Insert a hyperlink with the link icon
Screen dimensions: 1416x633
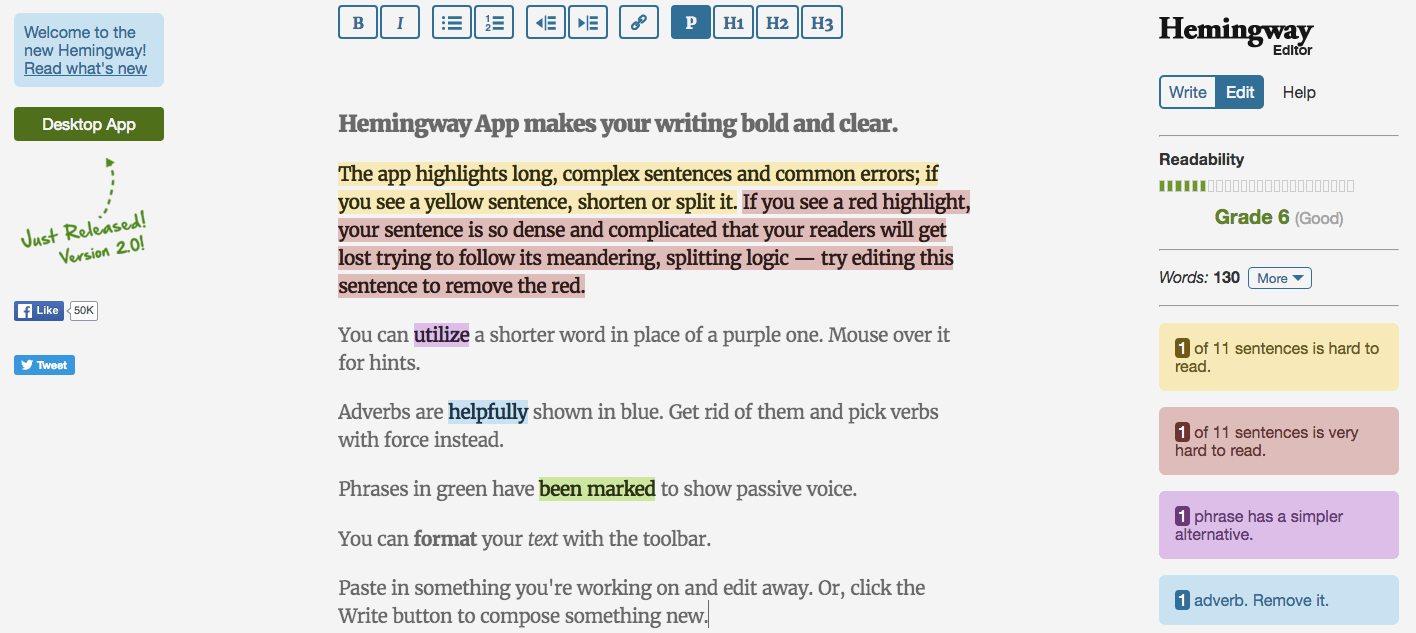pos(639,23)
